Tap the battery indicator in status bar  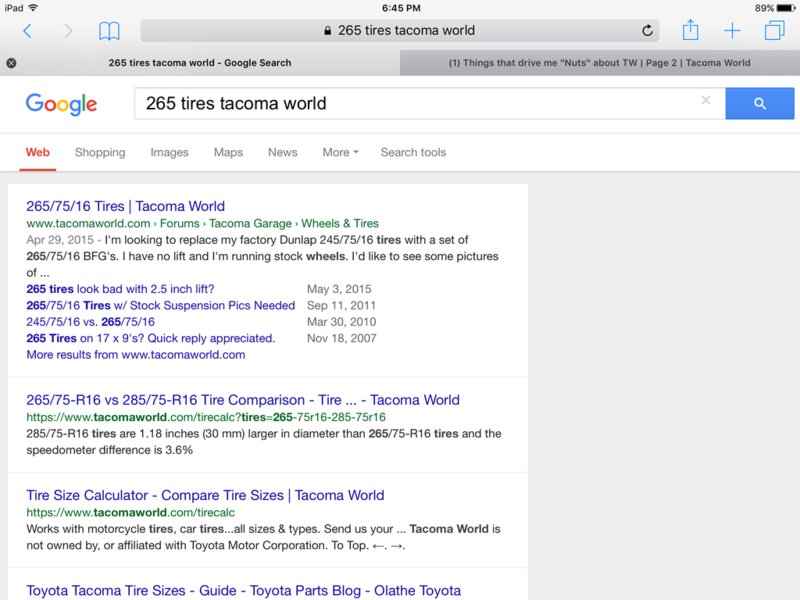785,8
